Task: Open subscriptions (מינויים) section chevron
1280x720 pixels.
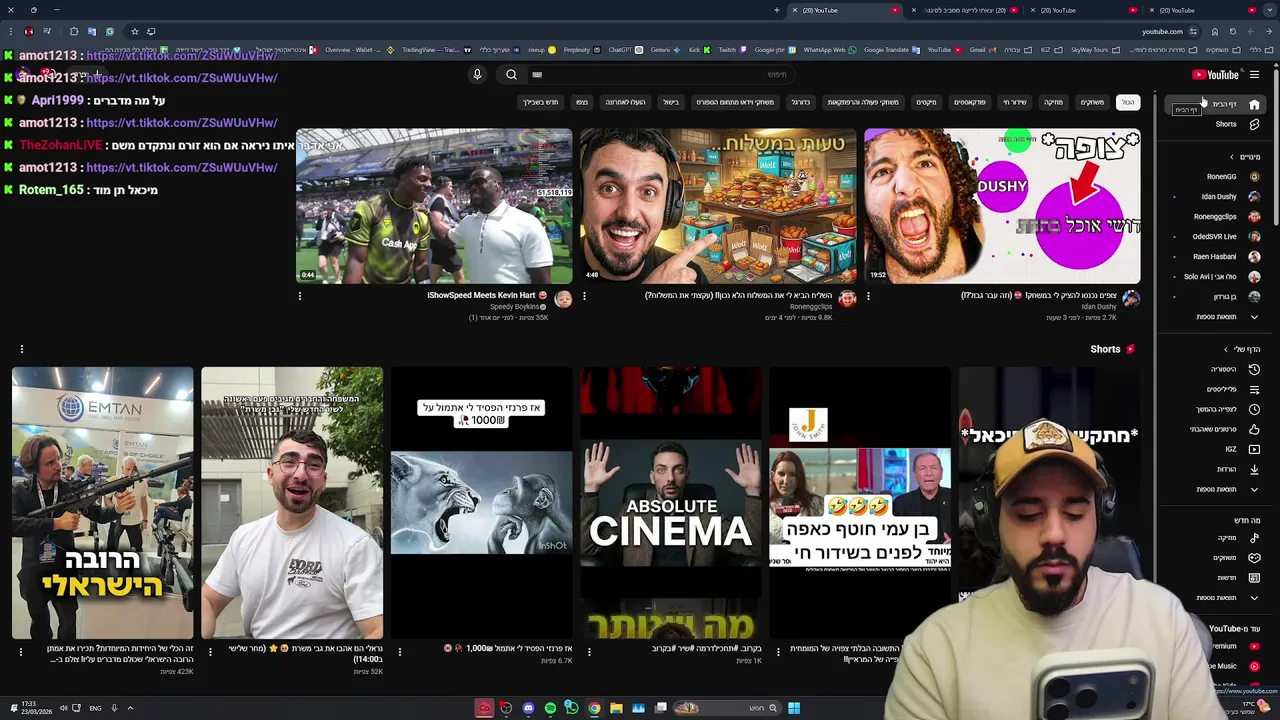Action: click(x=1232, y=157)
